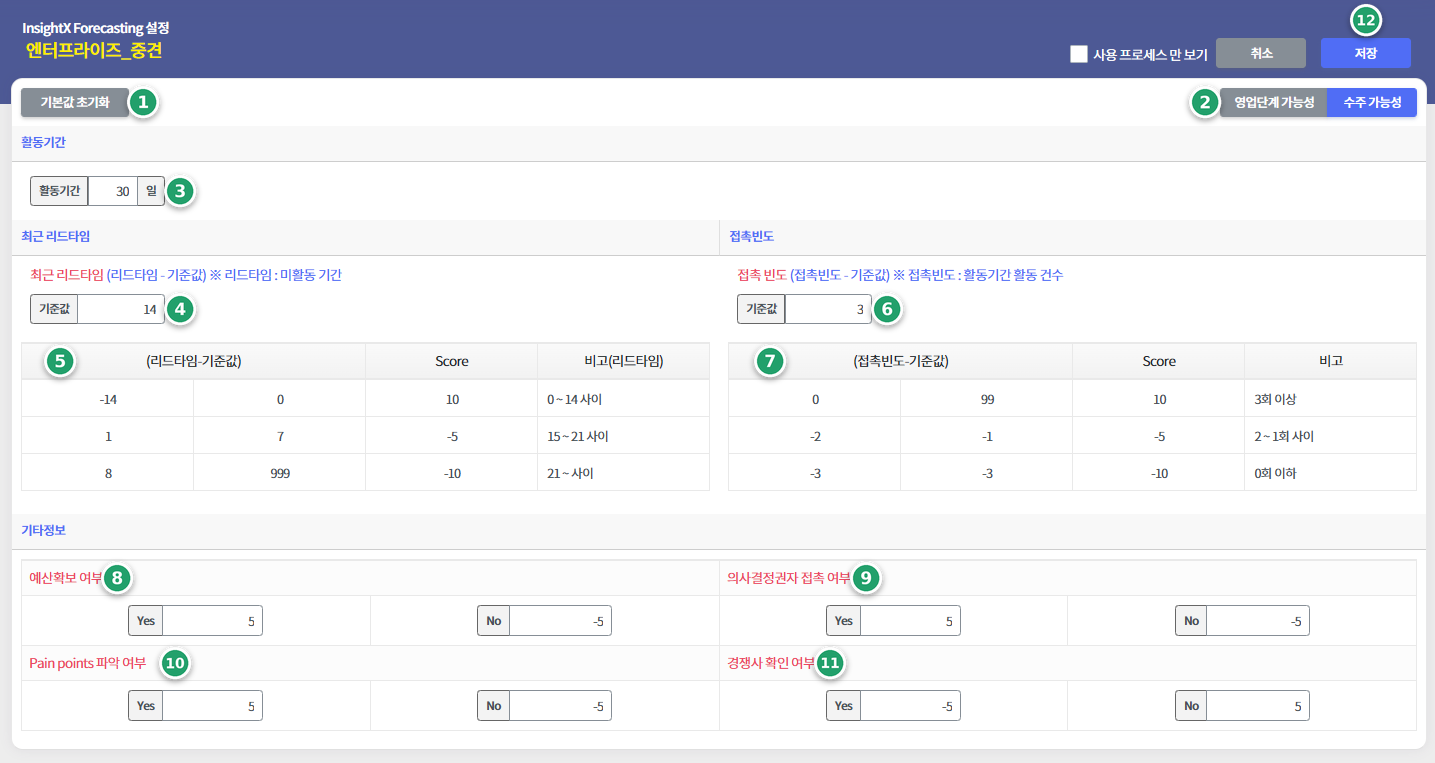This screenshot has width=1435, height=763.
Task: Click the (접촉빈도-기준값) column header
Action: click(900, 361)
